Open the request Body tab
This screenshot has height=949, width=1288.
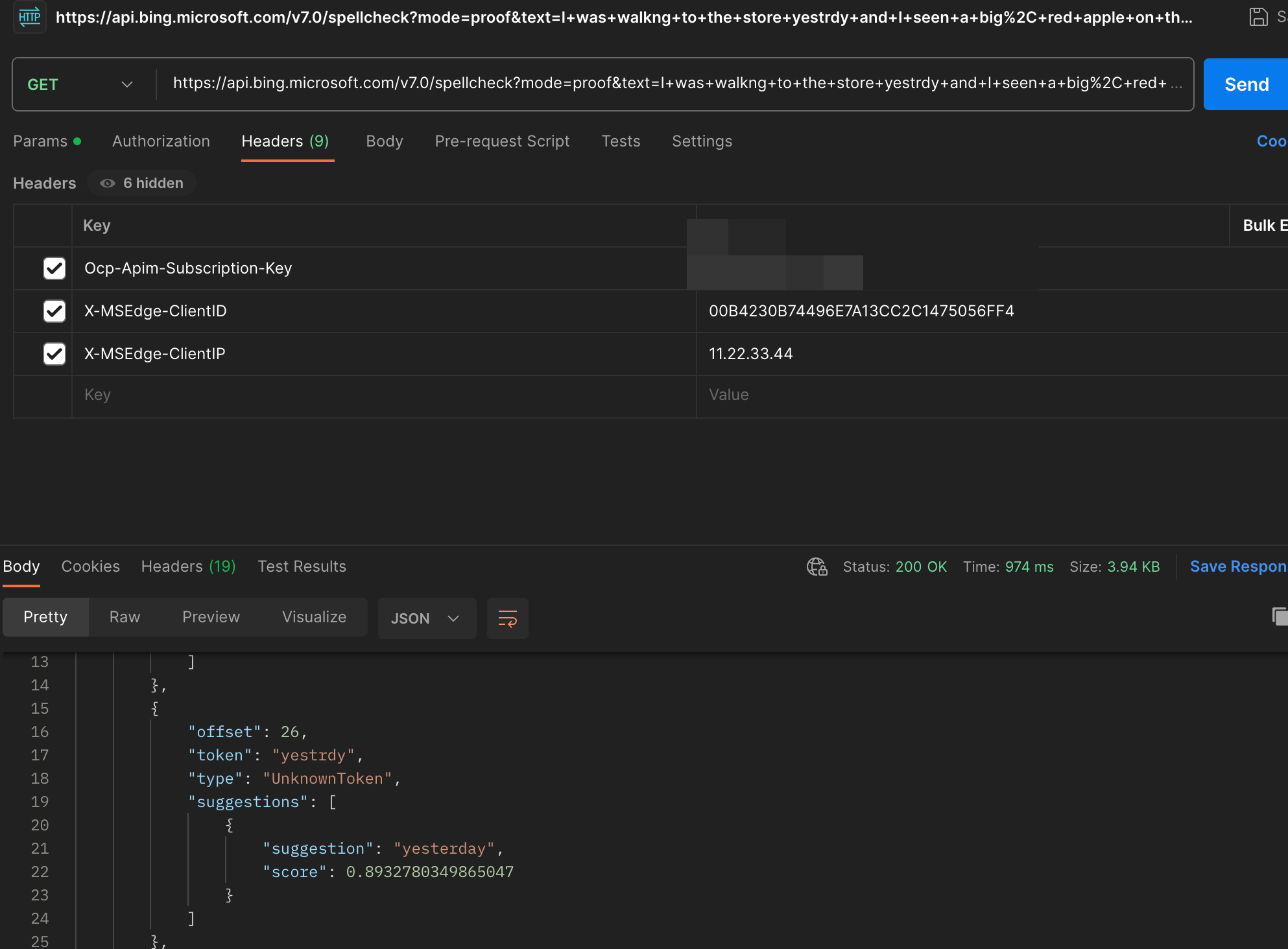[385, 141]
